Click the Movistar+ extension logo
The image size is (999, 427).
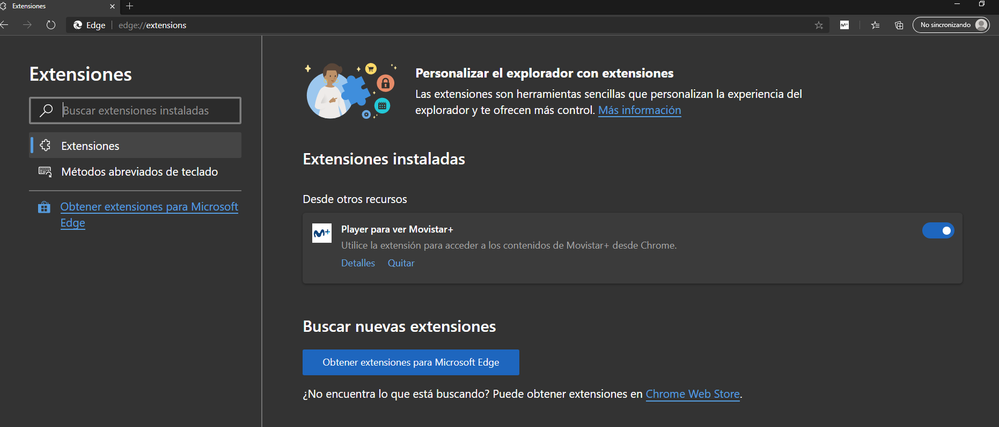[322, 233]
